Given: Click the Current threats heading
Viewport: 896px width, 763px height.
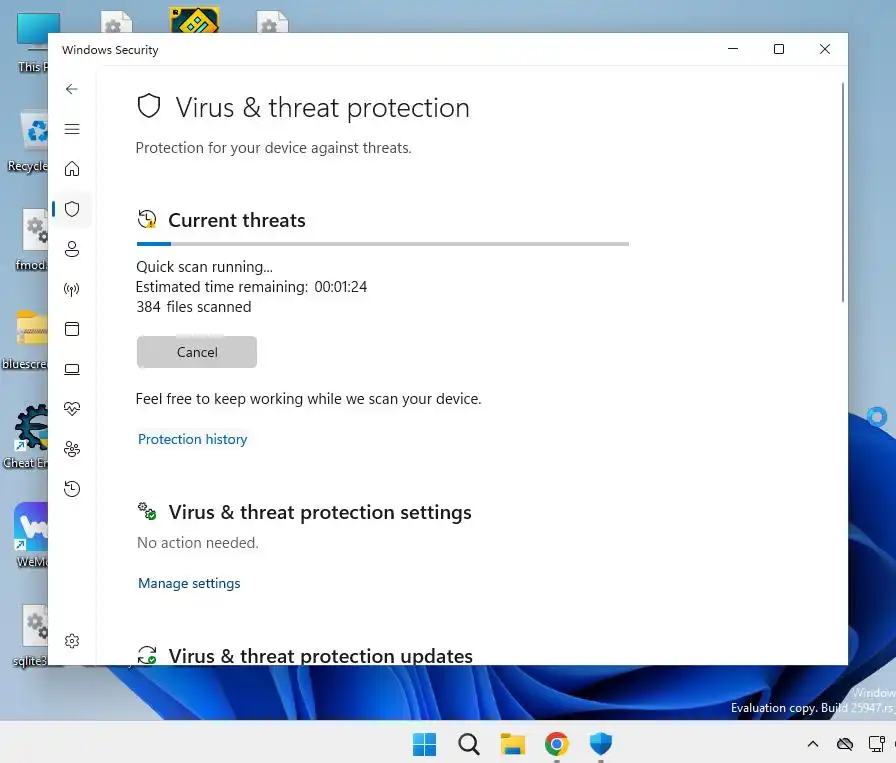Looking at the screenshot, I should pyautogui.click(x=237, y=221).
